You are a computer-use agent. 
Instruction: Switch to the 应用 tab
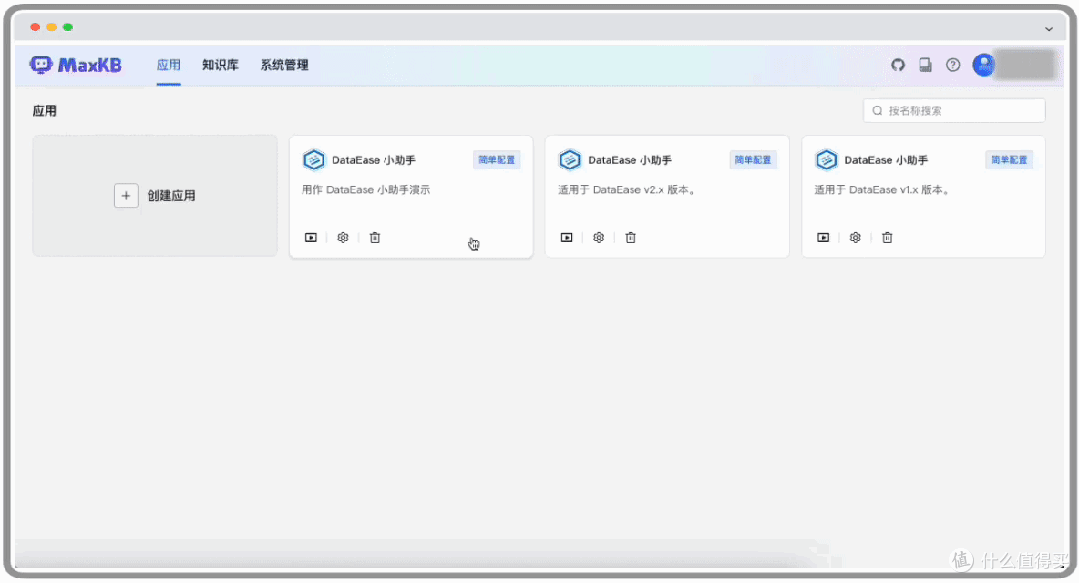click(169, 65)
